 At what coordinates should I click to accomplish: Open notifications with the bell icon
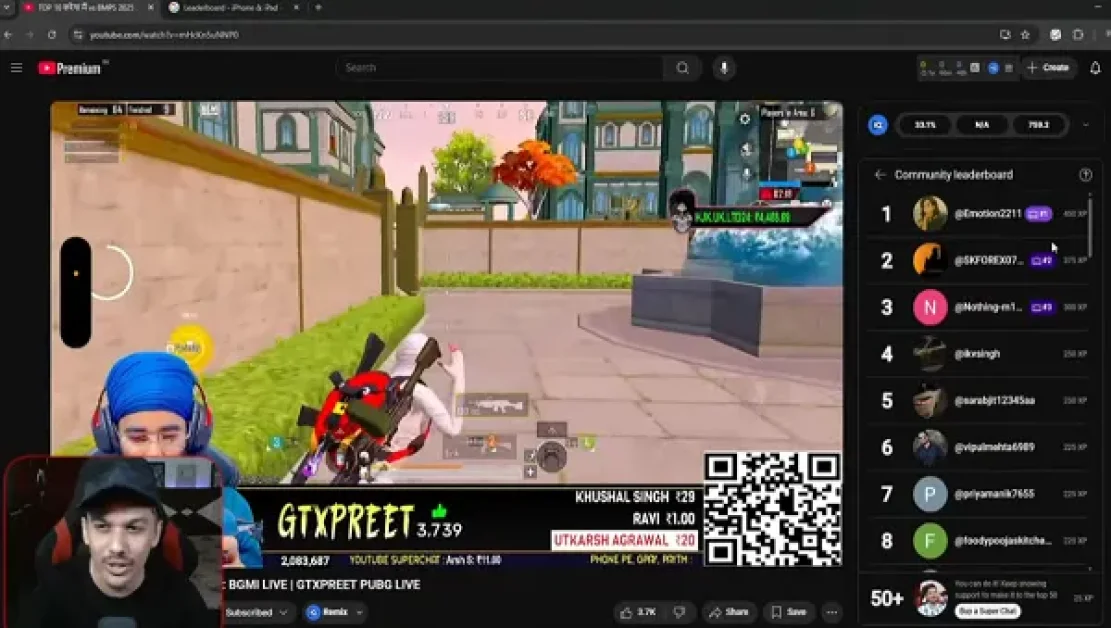click(1095, 68)
